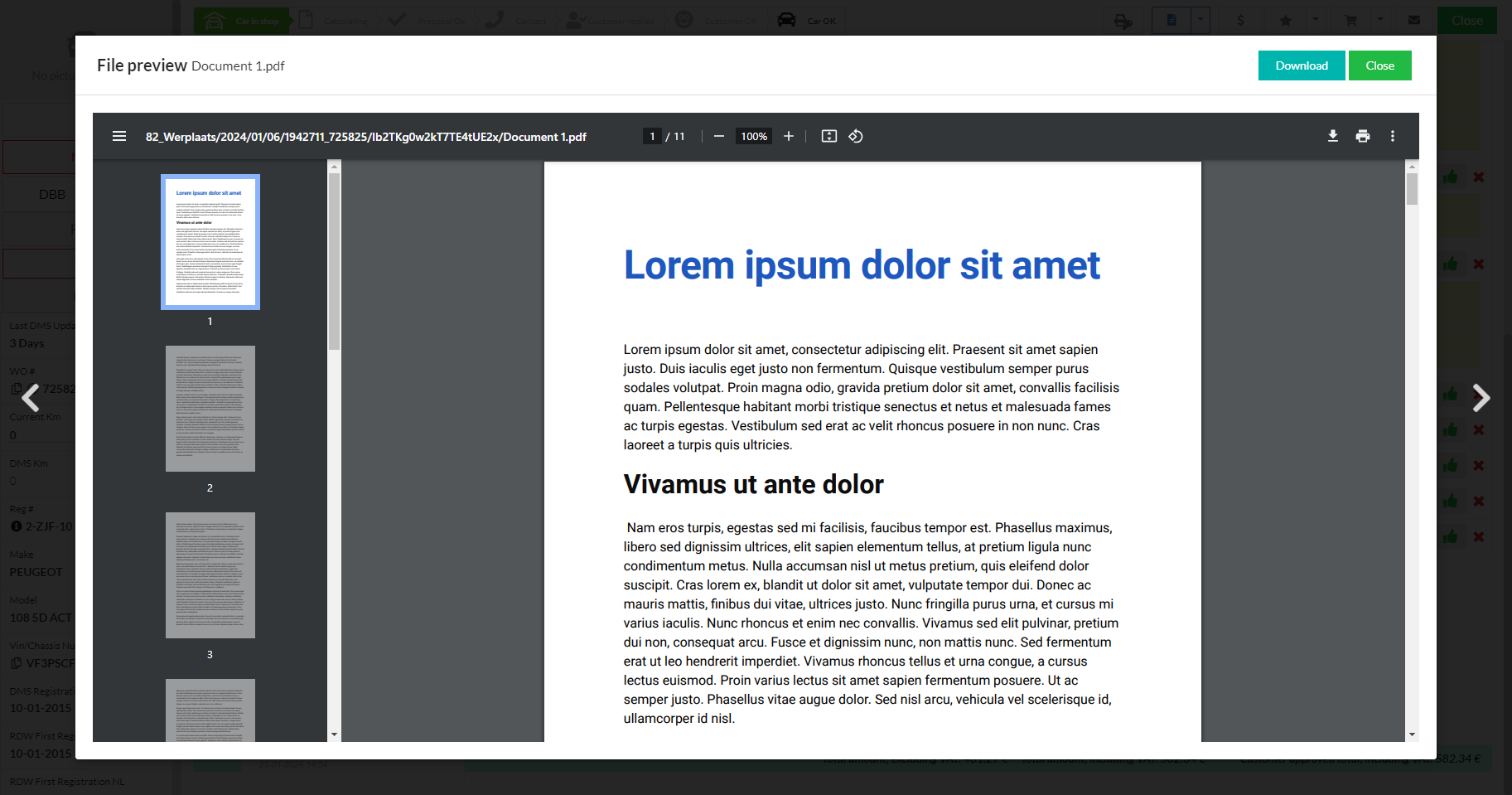Go to the next file with right arrow
The image size is (1512, 795).
point(1481,398)
